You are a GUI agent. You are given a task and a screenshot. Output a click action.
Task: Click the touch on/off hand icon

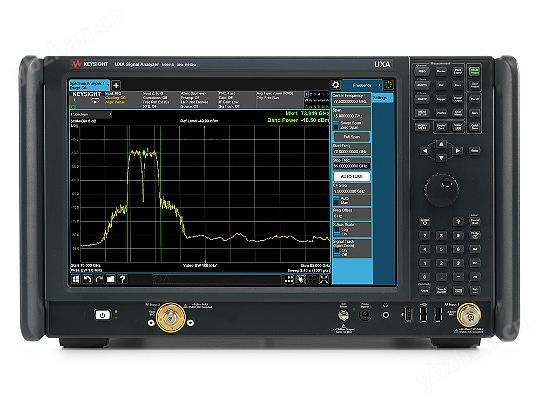pos(301,279)
